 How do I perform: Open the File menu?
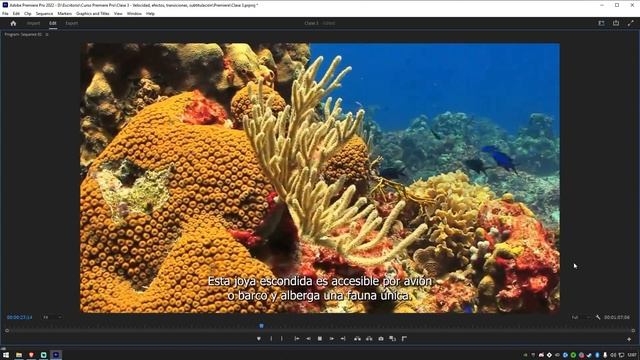(5, 13)
